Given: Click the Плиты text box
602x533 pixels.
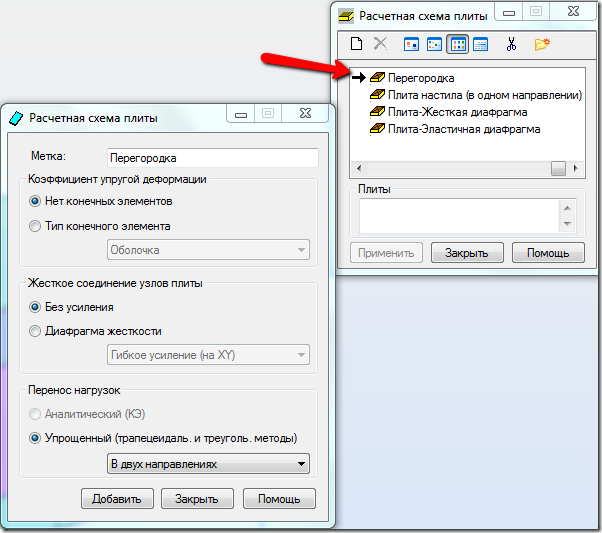Looking at the screenshot, I should 460,216.
